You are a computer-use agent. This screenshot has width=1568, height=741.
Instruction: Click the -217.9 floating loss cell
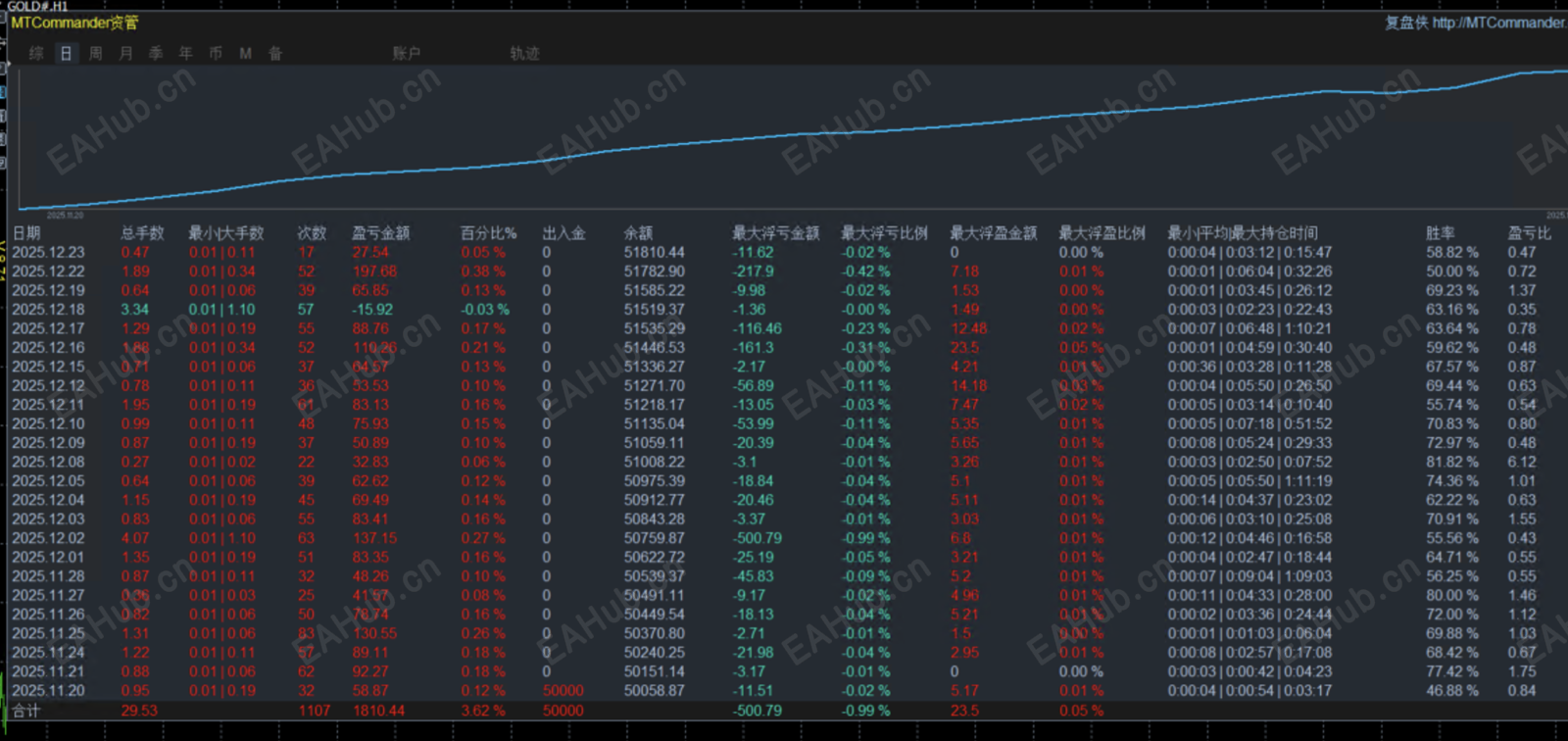tap(754, 272)
